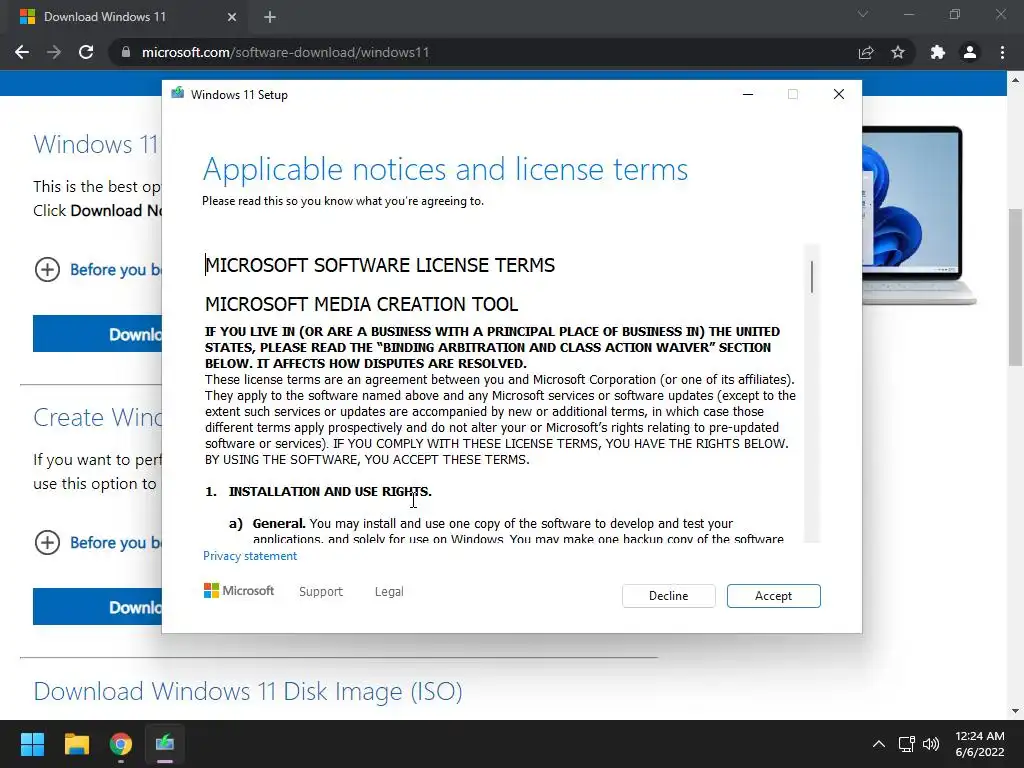Open File Explorer from taskbar

[x=76, y=744]
